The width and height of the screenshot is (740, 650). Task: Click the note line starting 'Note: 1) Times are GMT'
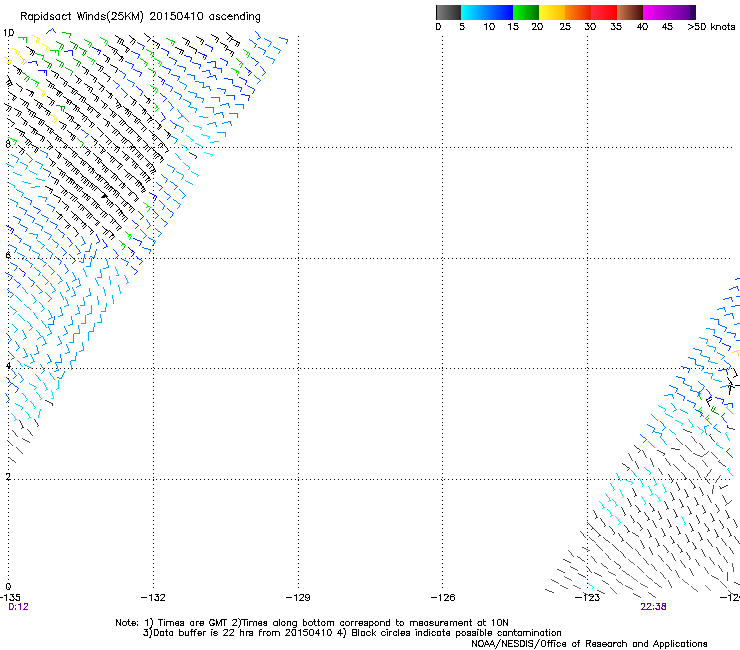(x=312, y=623)
